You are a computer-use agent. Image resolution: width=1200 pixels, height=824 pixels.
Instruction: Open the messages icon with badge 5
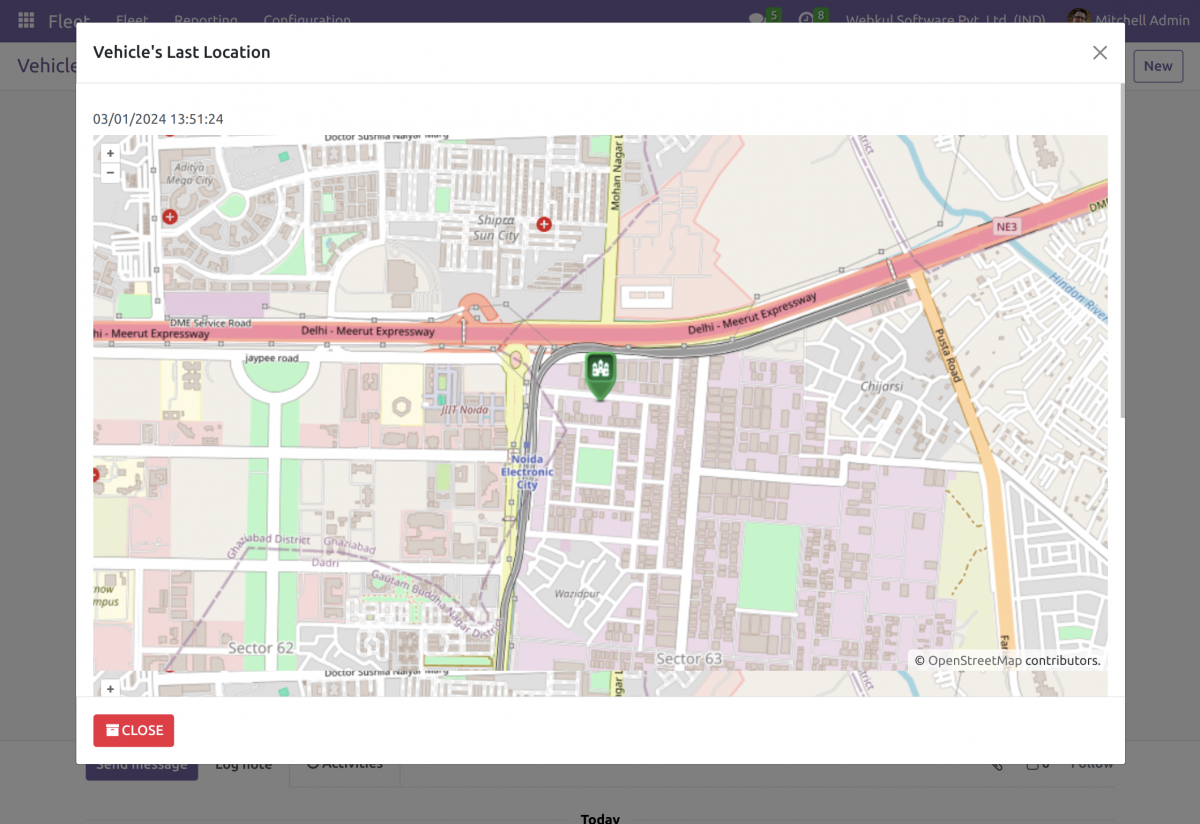tap(757, 19)
